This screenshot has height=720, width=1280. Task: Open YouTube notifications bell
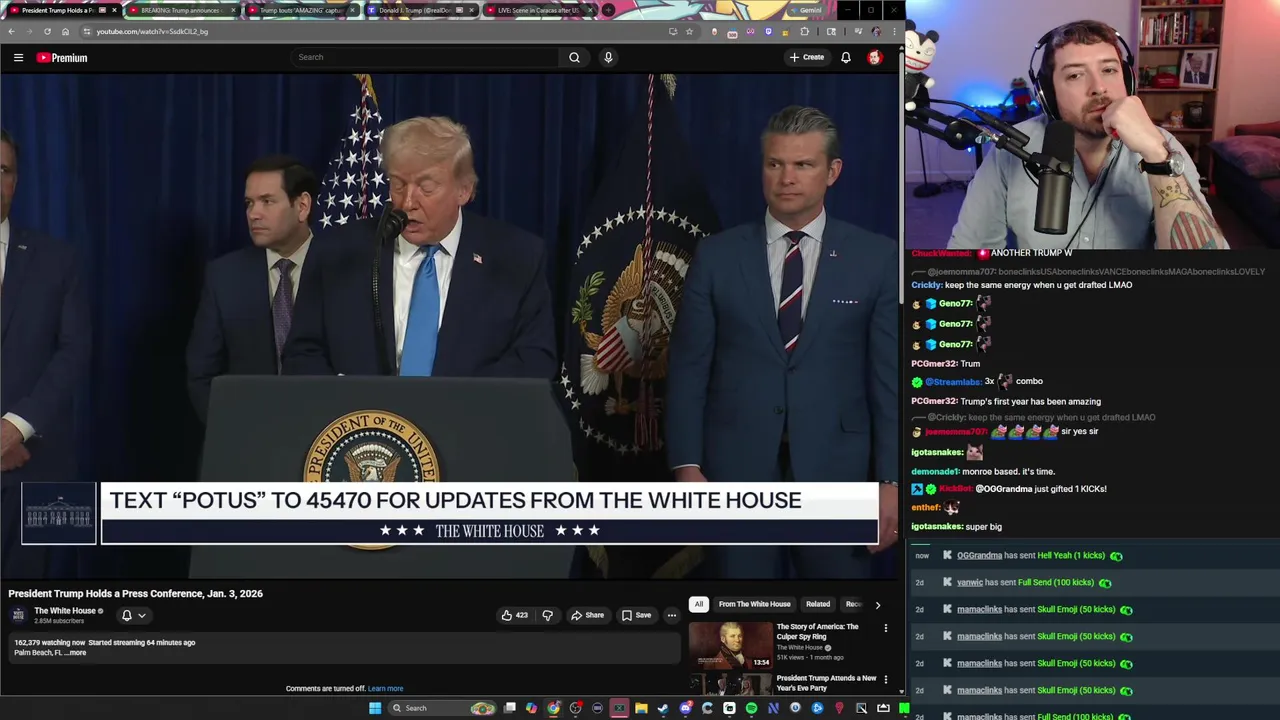click(x=846, y=57)
